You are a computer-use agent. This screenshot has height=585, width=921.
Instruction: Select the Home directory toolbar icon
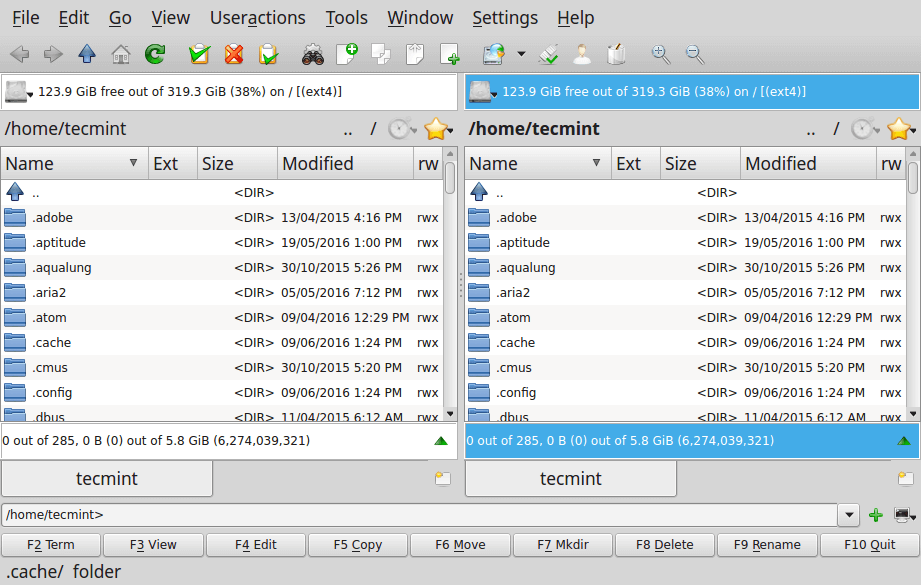[x=121, y=54]
